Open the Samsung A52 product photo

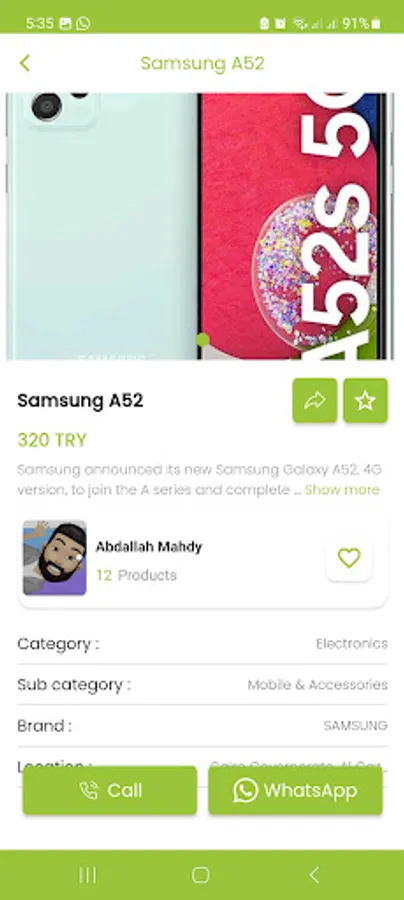click(x=200, y=226)
